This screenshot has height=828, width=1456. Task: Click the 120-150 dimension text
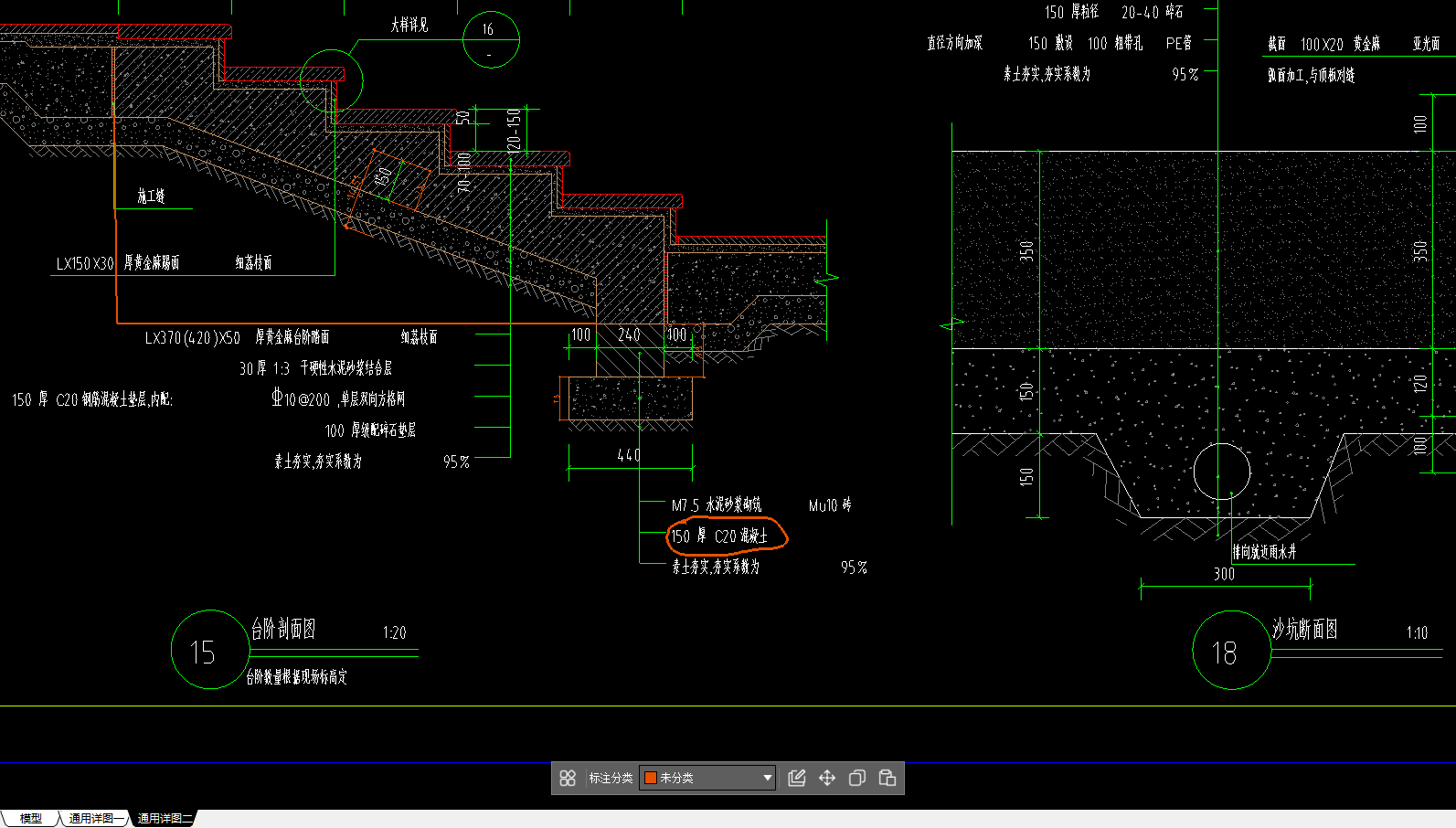pos(514,132)
